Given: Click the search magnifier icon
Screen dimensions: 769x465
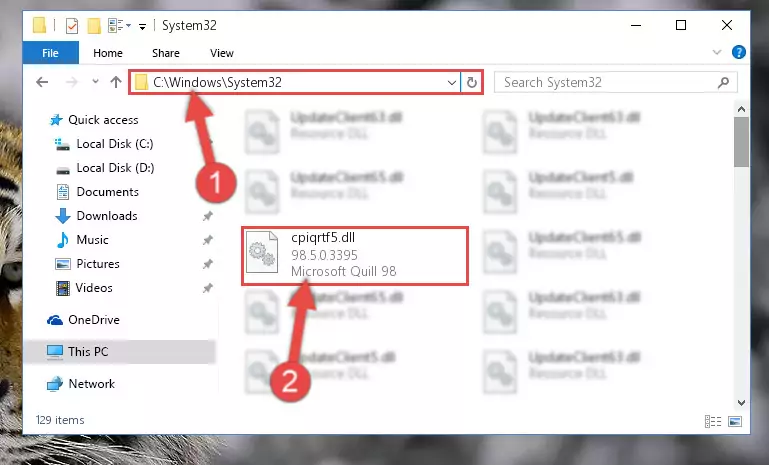Looking at the screenshot, I should click(723, 82).
